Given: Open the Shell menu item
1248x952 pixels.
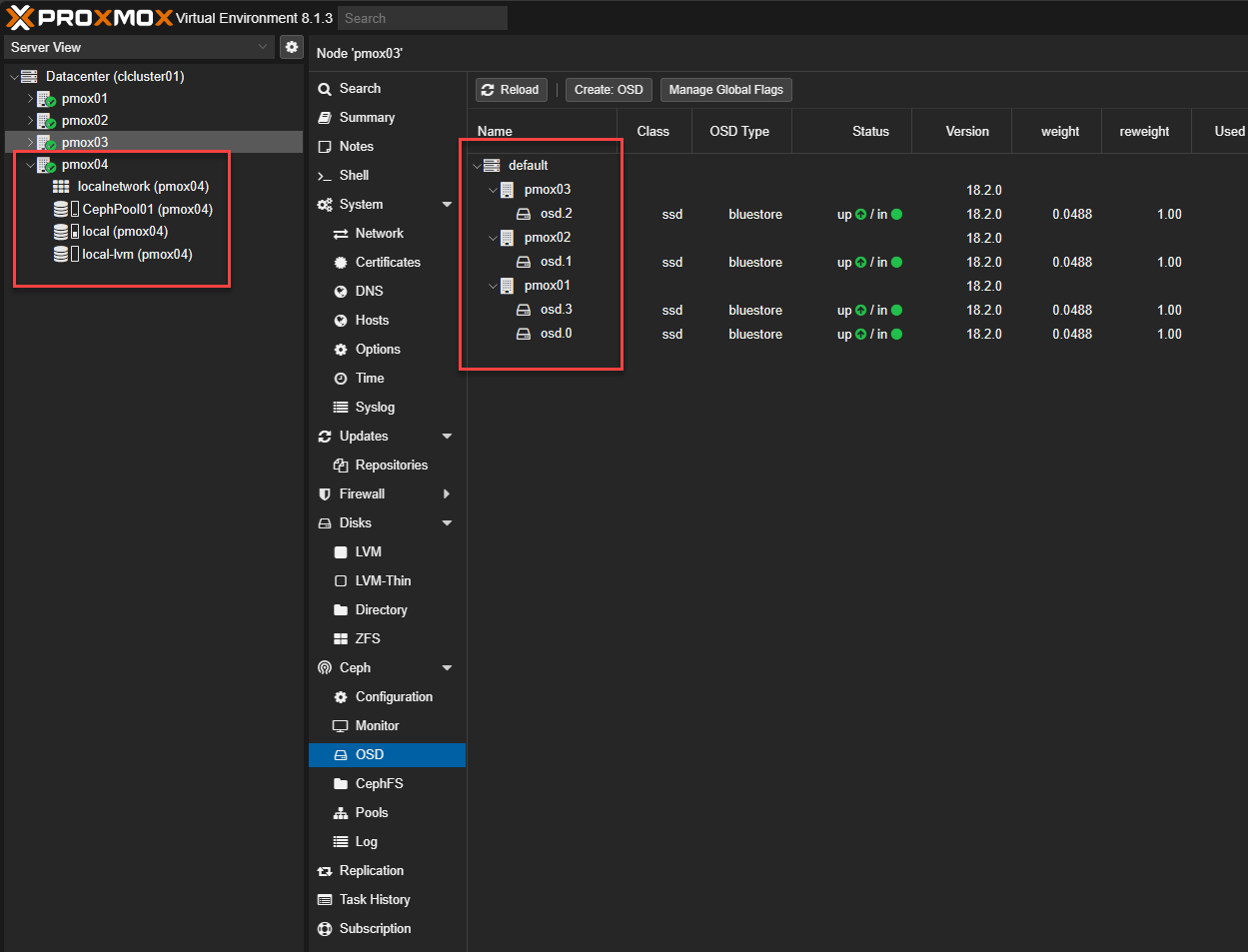Looking at the screenshot, I should point(354,176).
